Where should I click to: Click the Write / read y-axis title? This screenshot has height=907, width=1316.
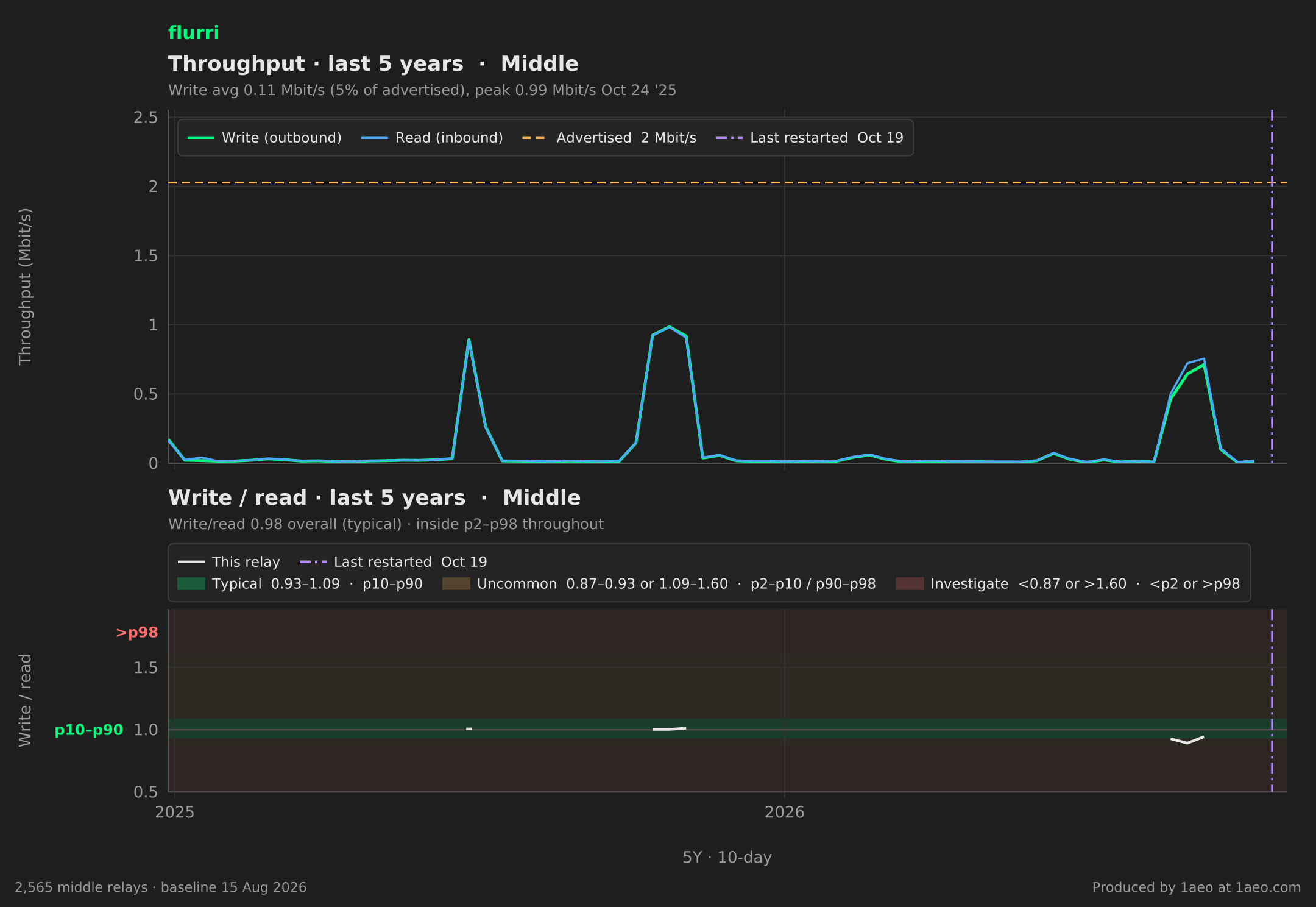(x=25, y=700)
